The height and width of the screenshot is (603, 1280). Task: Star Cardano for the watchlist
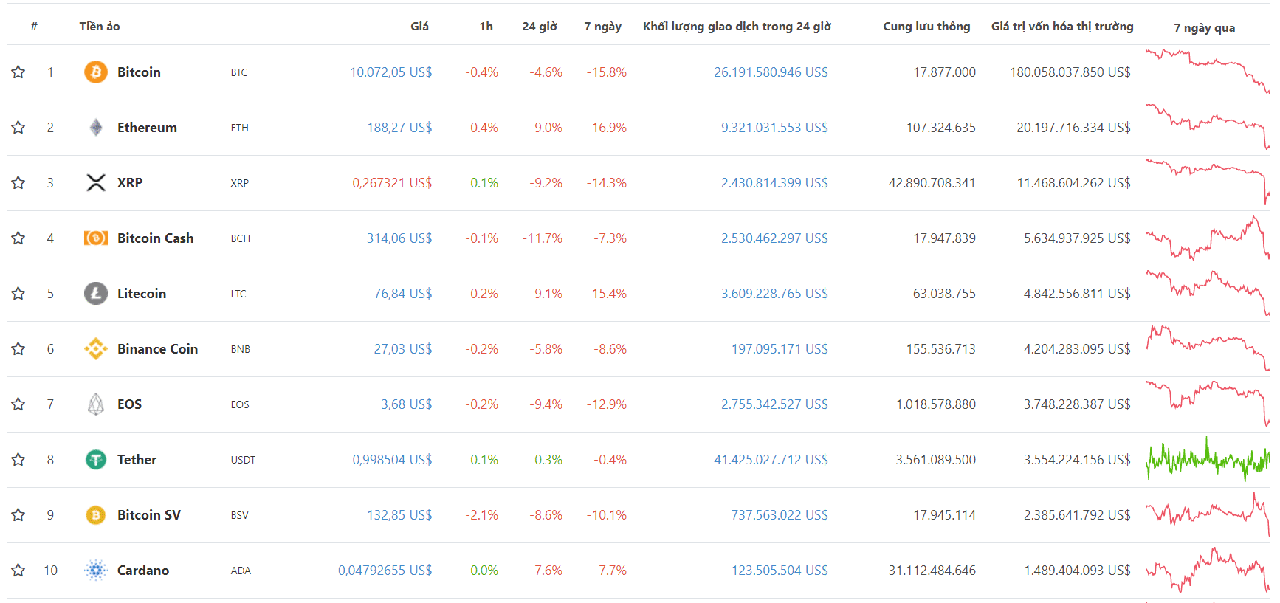coord(18,570)
